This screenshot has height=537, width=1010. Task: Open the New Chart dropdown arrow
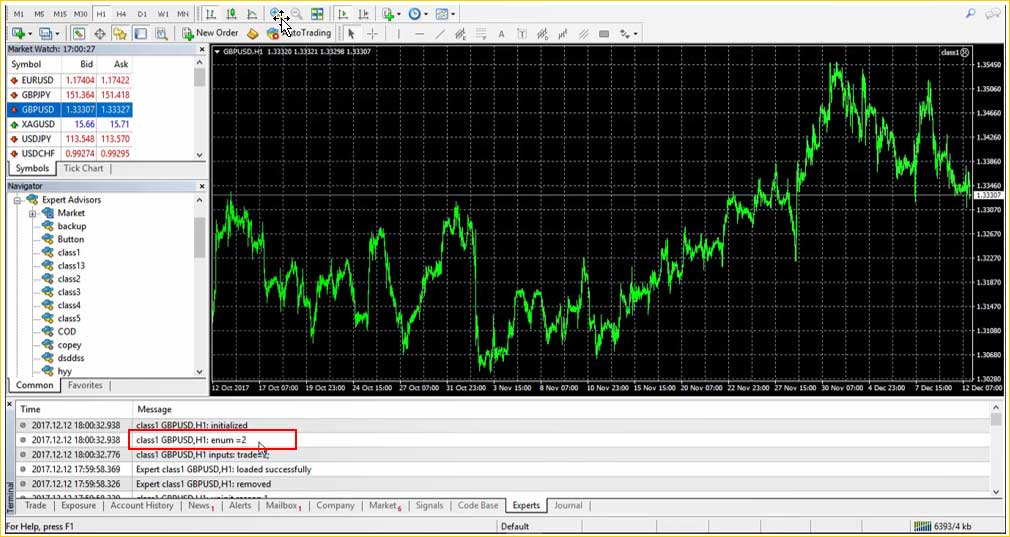tap(30, 33)
